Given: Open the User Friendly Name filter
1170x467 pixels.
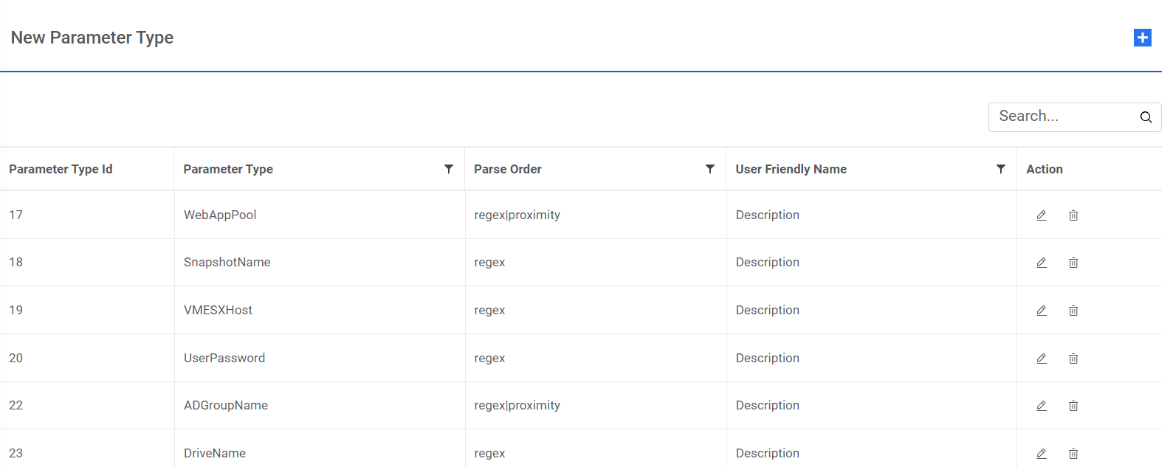Looking at the screenshot, I should click(x=1000, y=169).
